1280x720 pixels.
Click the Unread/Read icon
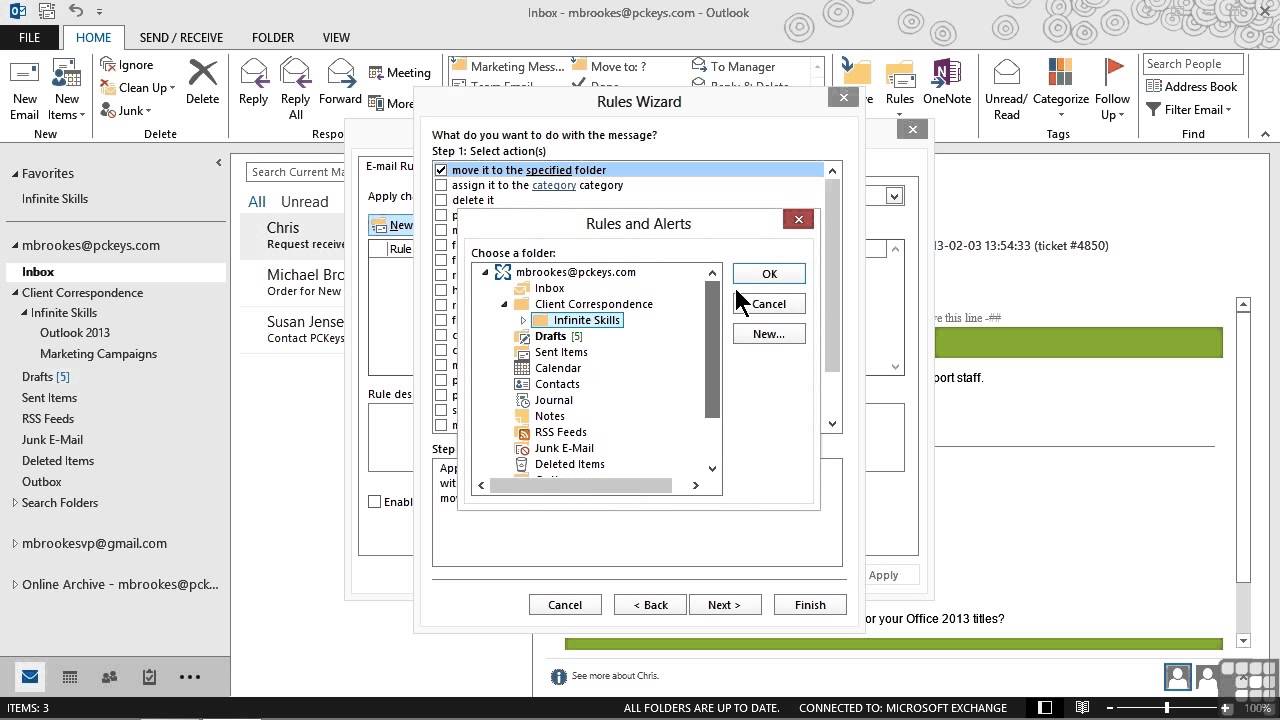1006,88
